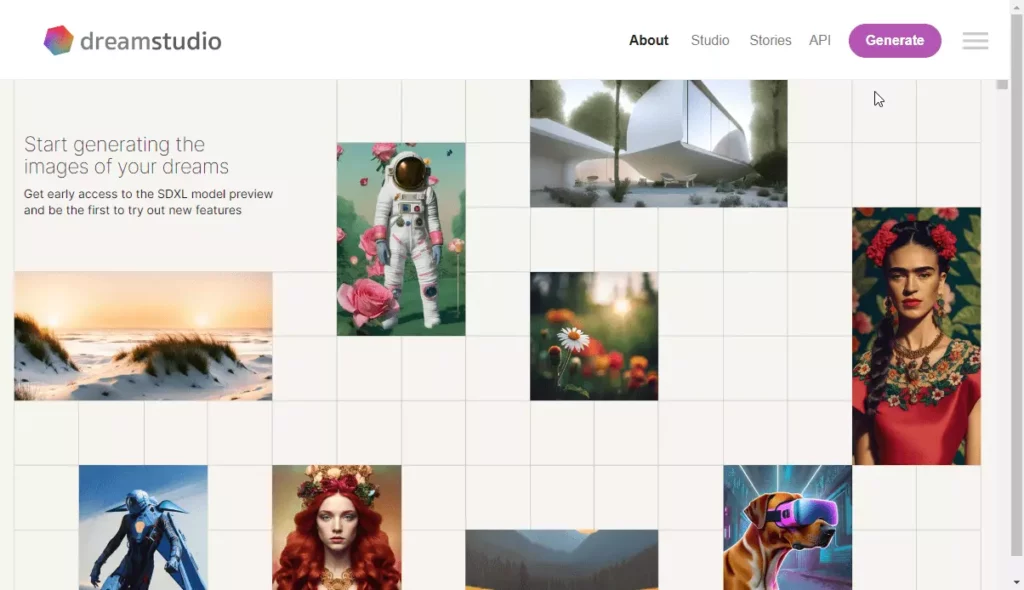The image size is (1024, 590).
Task: Click the dreamstudio wordmark text
Action: 151,41
